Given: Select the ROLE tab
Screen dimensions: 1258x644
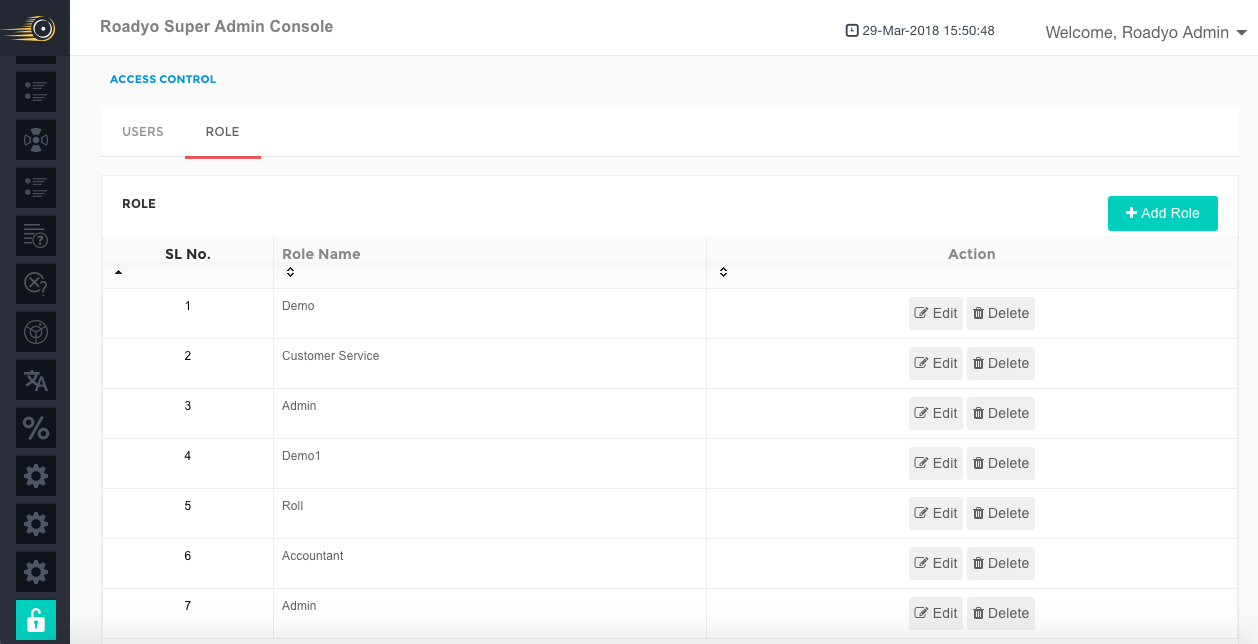Looking at the screenshot, I should pos(222,132).
